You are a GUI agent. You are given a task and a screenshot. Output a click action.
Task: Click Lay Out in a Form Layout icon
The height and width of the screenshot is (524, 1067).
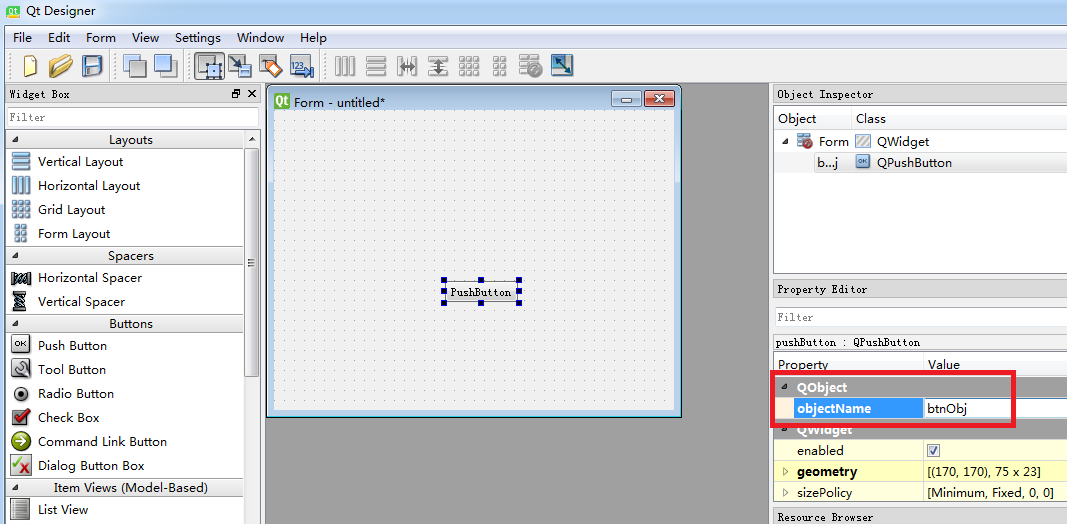coord(499,66)
